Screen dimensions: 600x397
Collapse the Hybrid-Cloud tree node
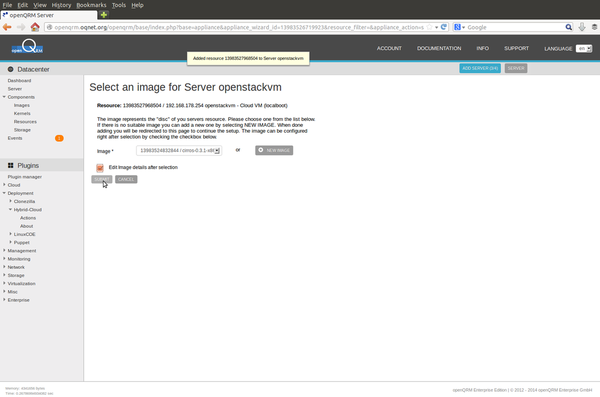(11, 209)
